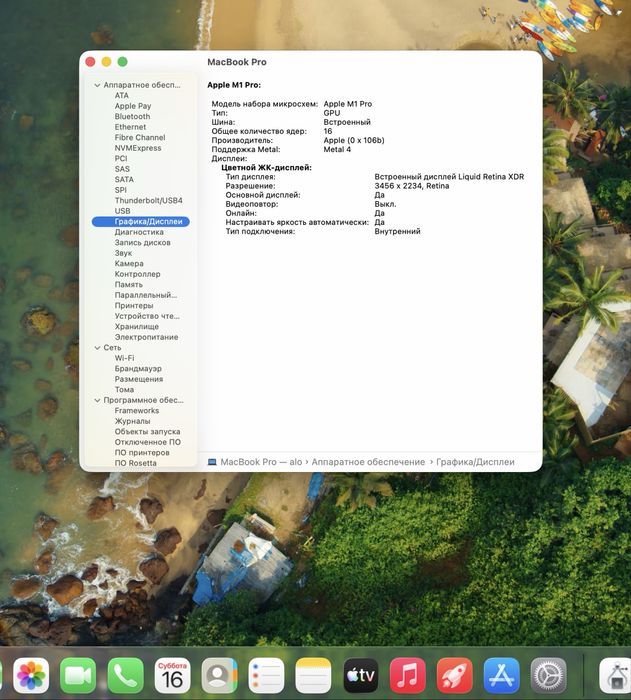This screenshot has height=700, width=631.
Task: Select USB in the sidebar
Action: 122,211
